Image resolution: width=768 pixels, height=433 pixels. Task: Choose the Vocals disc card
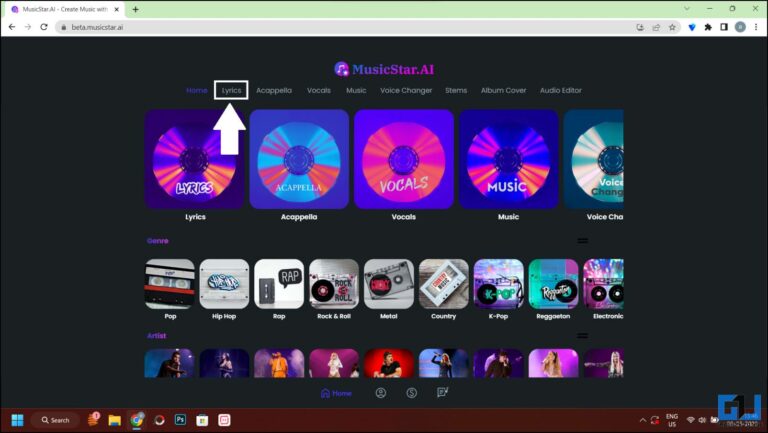(403, 159)
